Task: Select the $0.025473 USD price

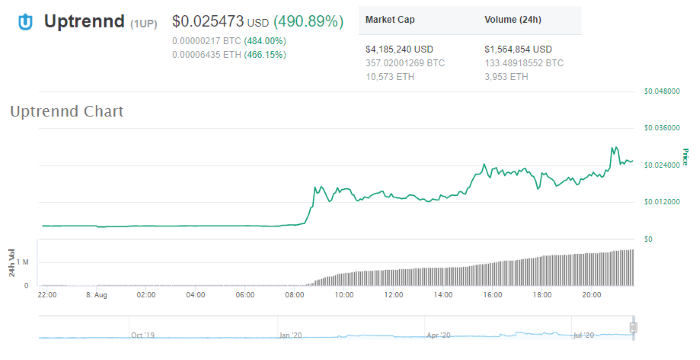Action: (x=221, y=21)
